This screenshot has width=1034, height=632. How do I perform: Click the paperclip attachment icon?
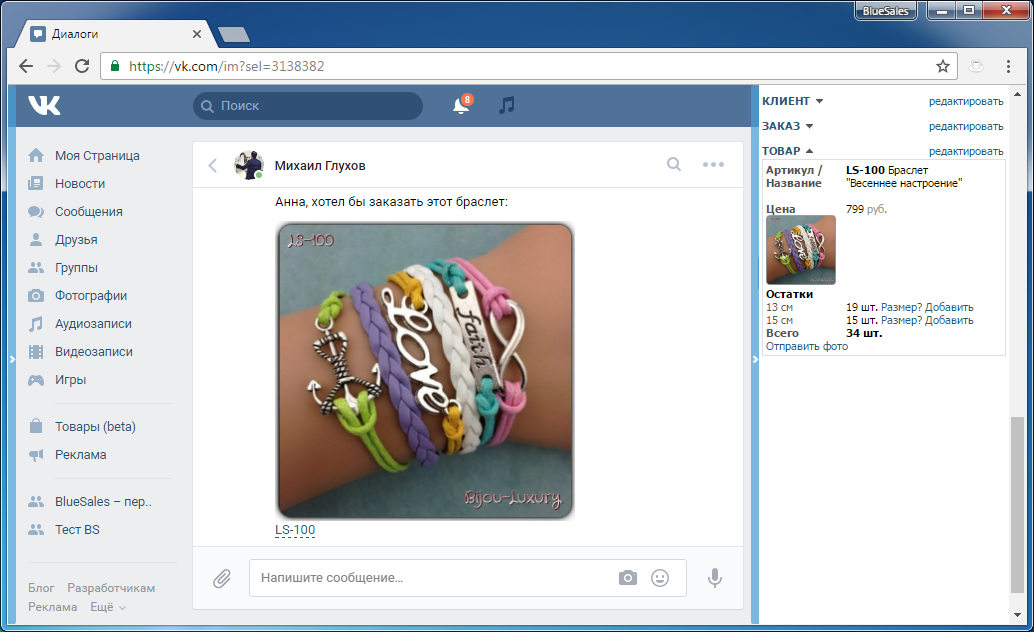point(222,578)
